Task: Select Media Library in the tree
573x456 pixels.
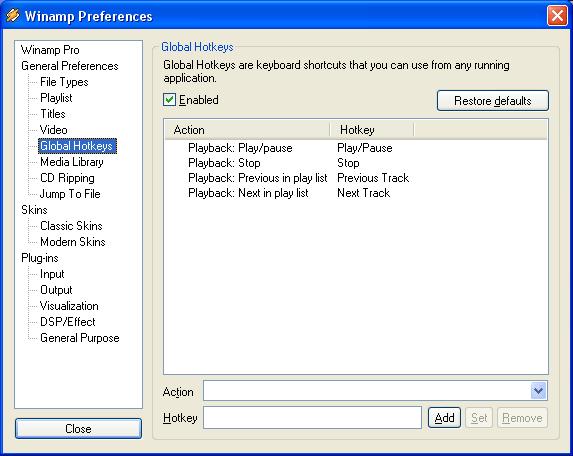Action: pos(72,162)
